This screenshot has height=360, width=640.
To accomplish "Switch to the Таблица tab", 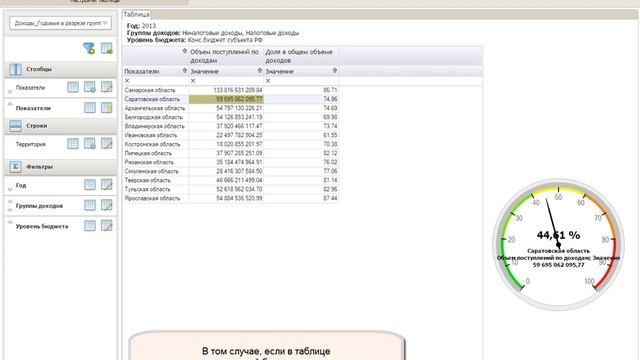I will coord(136,14).
